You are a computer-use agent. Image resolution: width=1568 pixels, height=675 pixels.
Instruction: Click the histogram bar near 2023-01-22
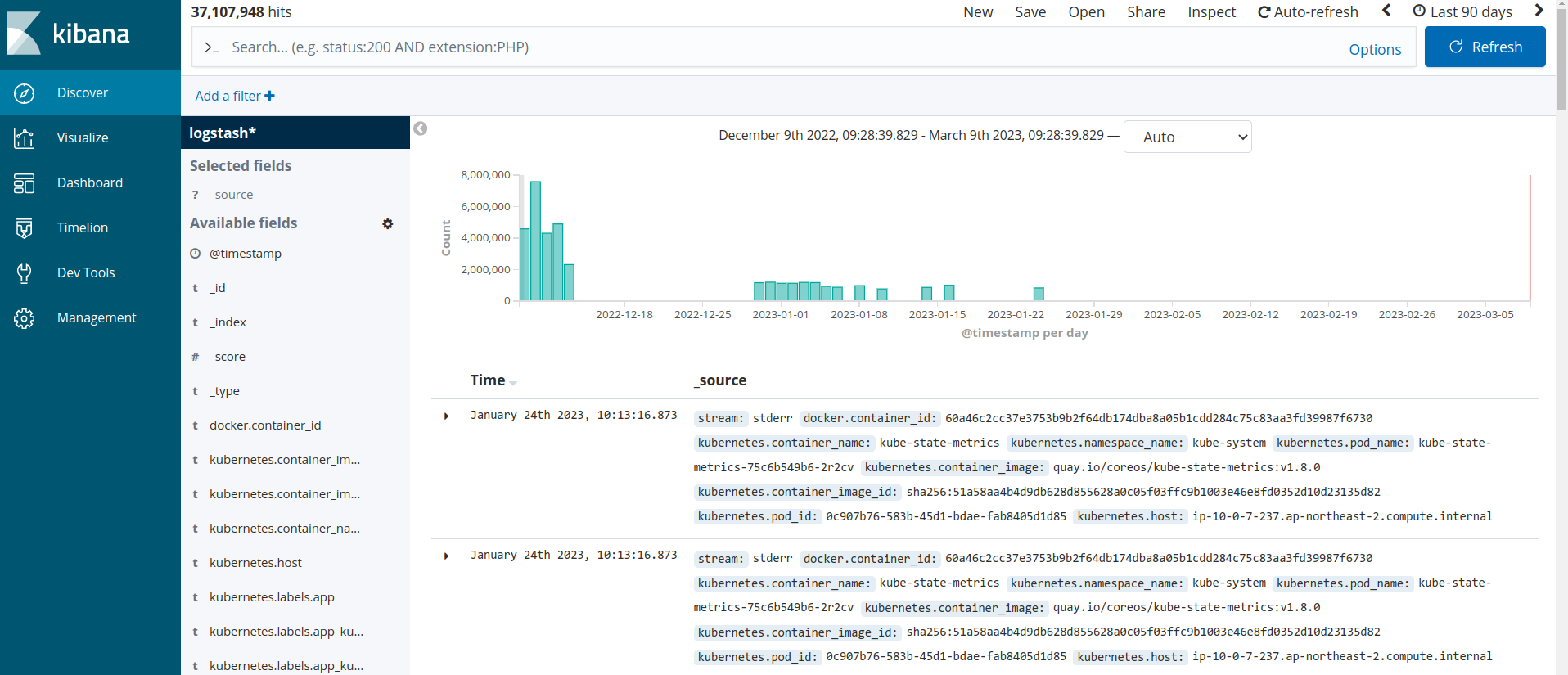click(1039, 294)
